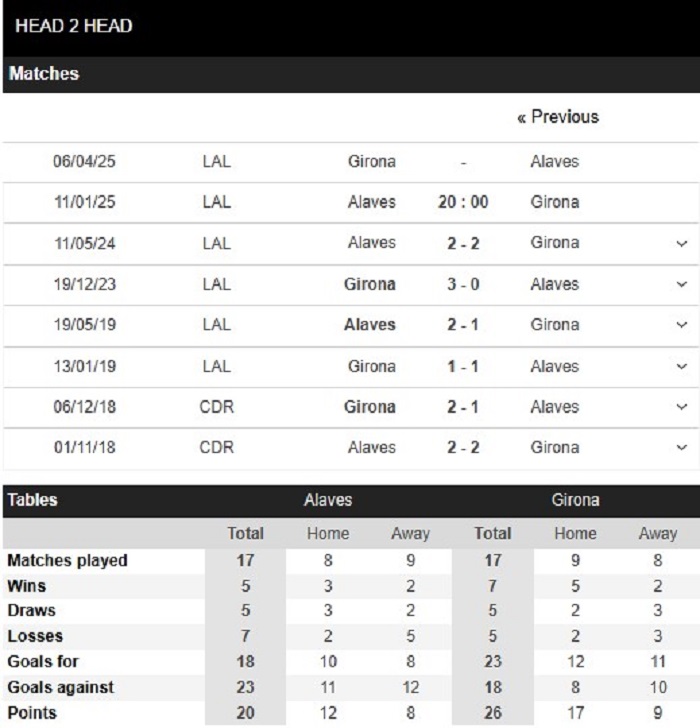Image resolution: width=700 pixels, height=728 pixels.
Task: Open Girona team in the 06/04/25 fixture
Action: [372, 162]
